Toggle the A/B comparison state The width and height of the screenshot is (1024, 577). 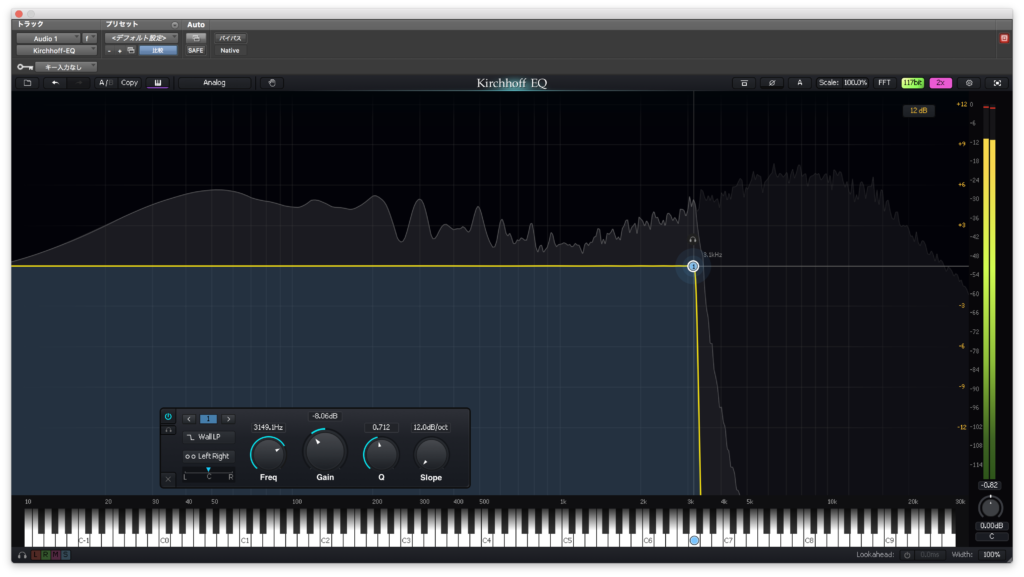(x=104, y=83)
